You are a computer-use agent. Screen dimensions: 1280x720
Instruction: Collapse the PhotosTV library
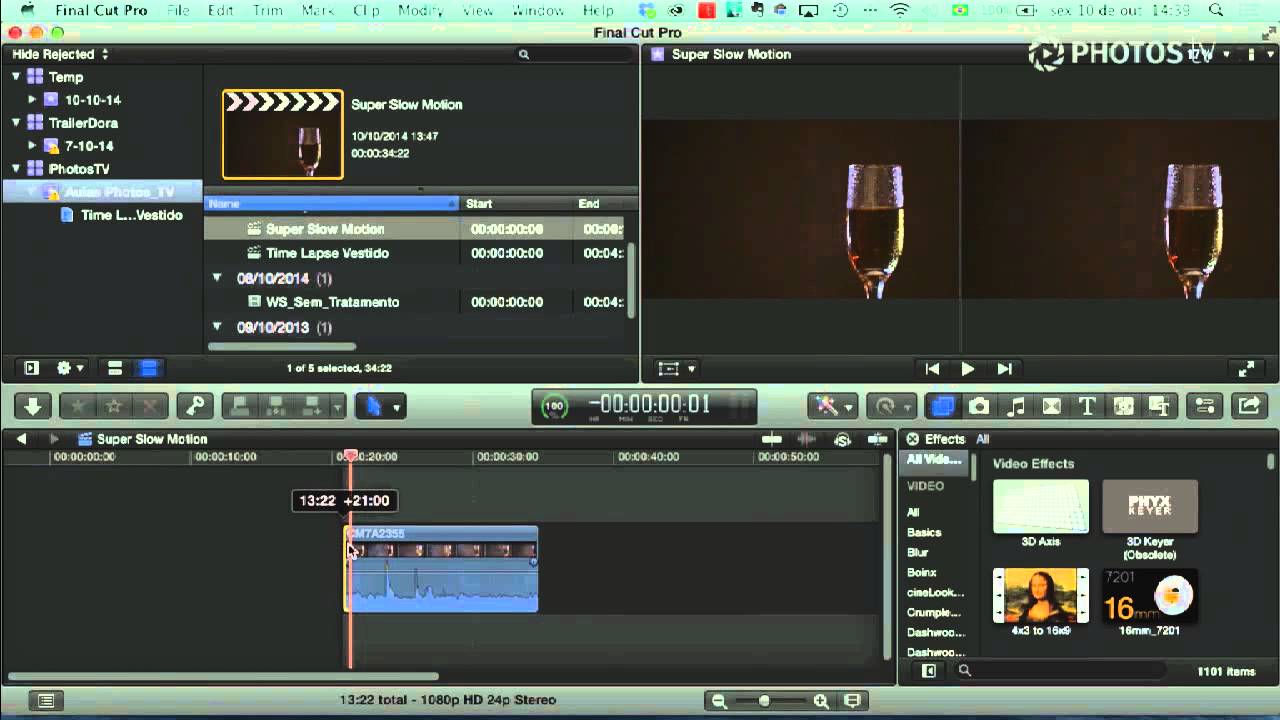[x=16, y=169]
